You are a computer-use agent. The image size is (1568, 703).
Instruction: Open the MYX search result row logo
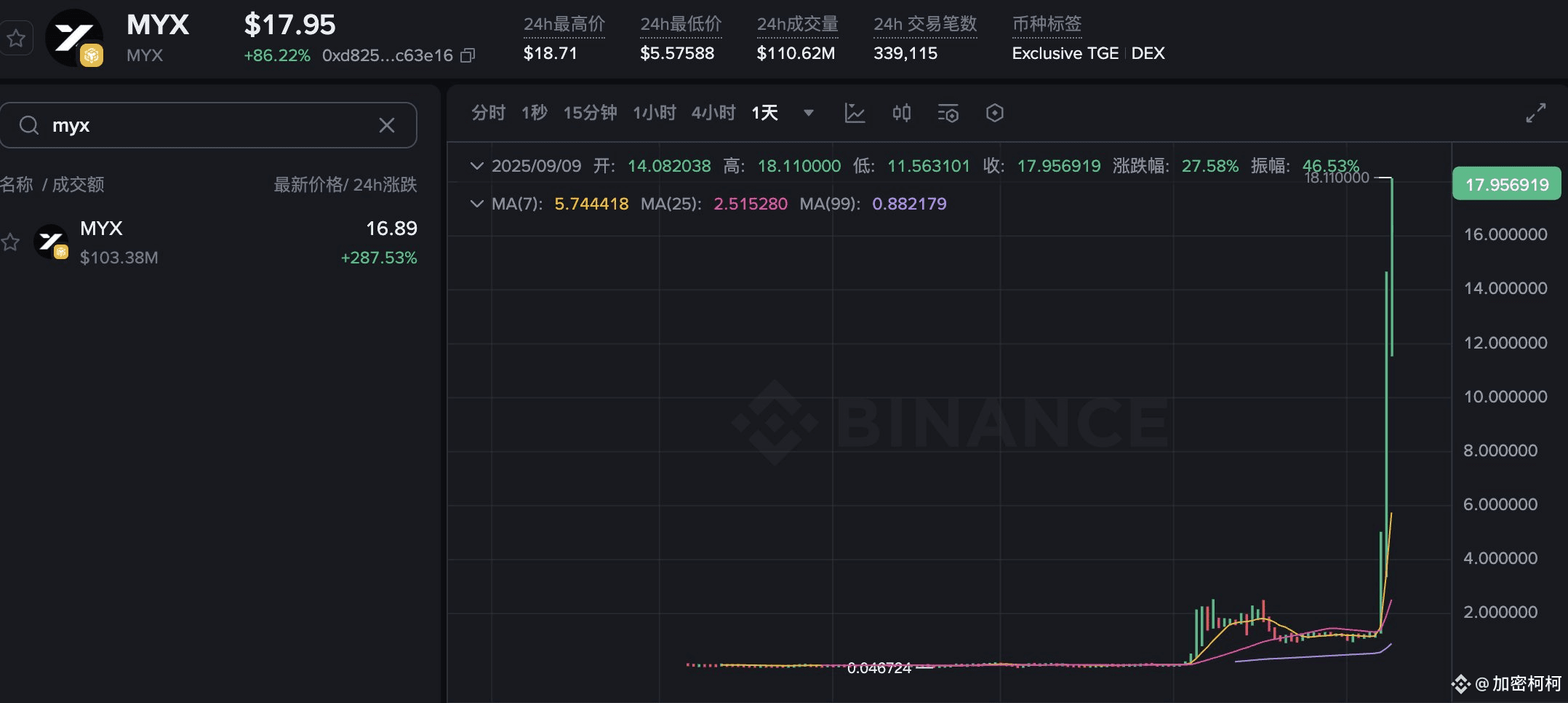click(x=51, y=242)
